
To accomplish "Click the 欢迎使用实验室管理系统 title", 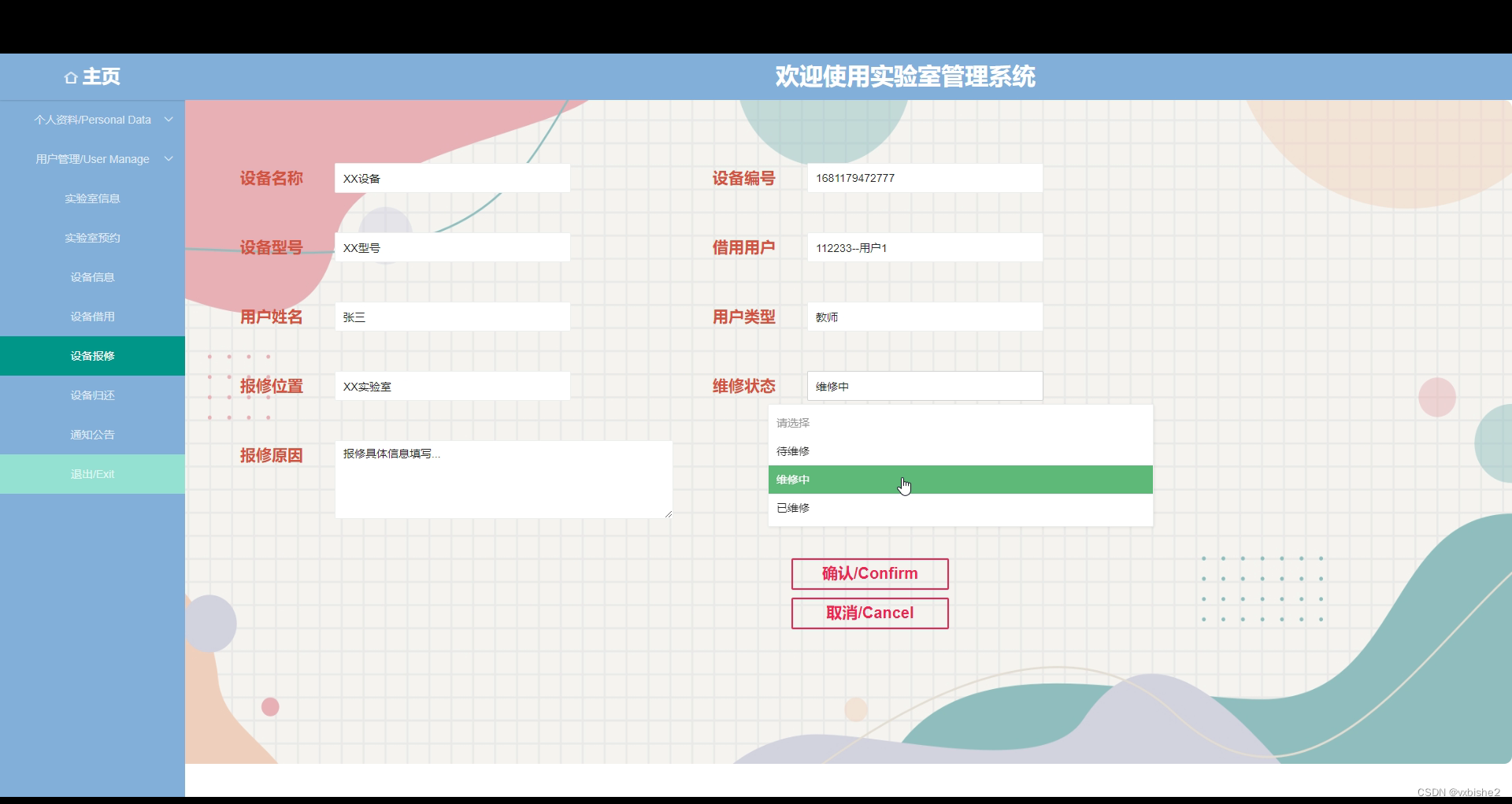I will [x=906, y=76].
